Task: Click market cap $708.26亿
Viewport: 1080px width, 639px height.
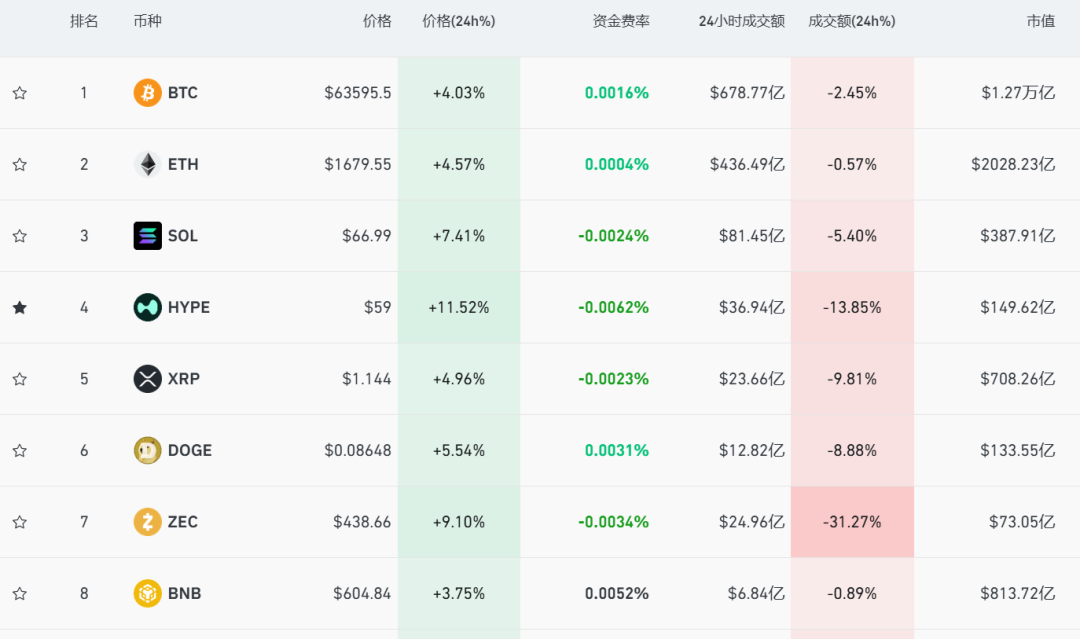Action: (1017, 379)
